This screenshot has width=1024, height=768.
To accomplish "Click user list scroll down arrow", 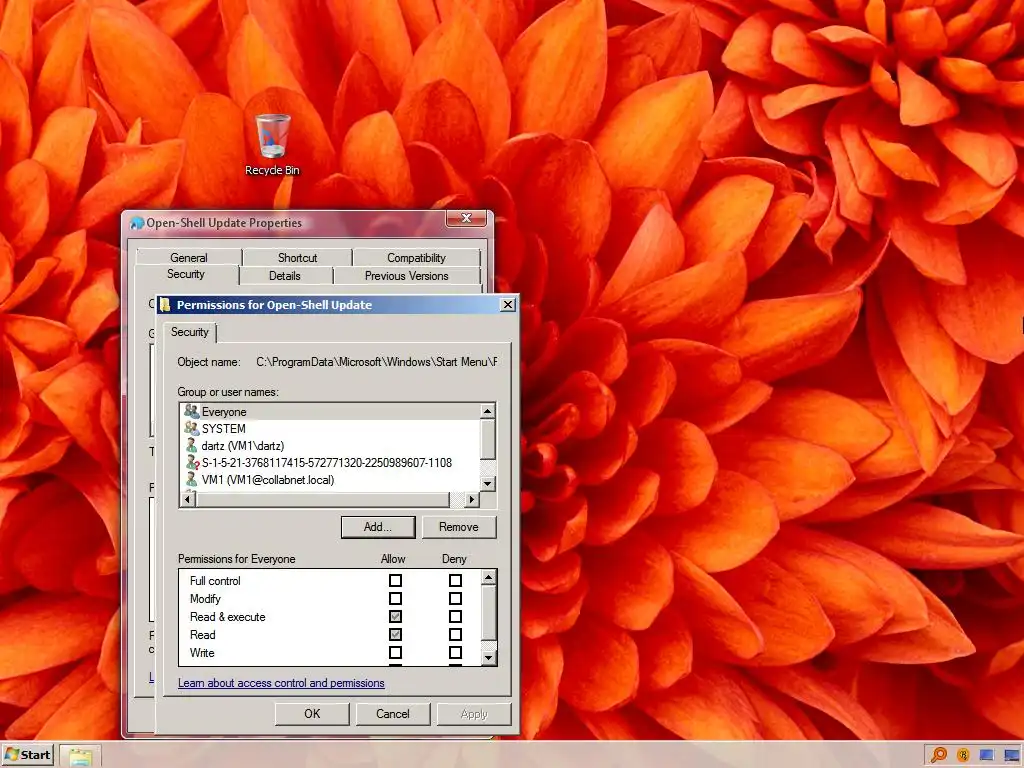I will (487, 483).
